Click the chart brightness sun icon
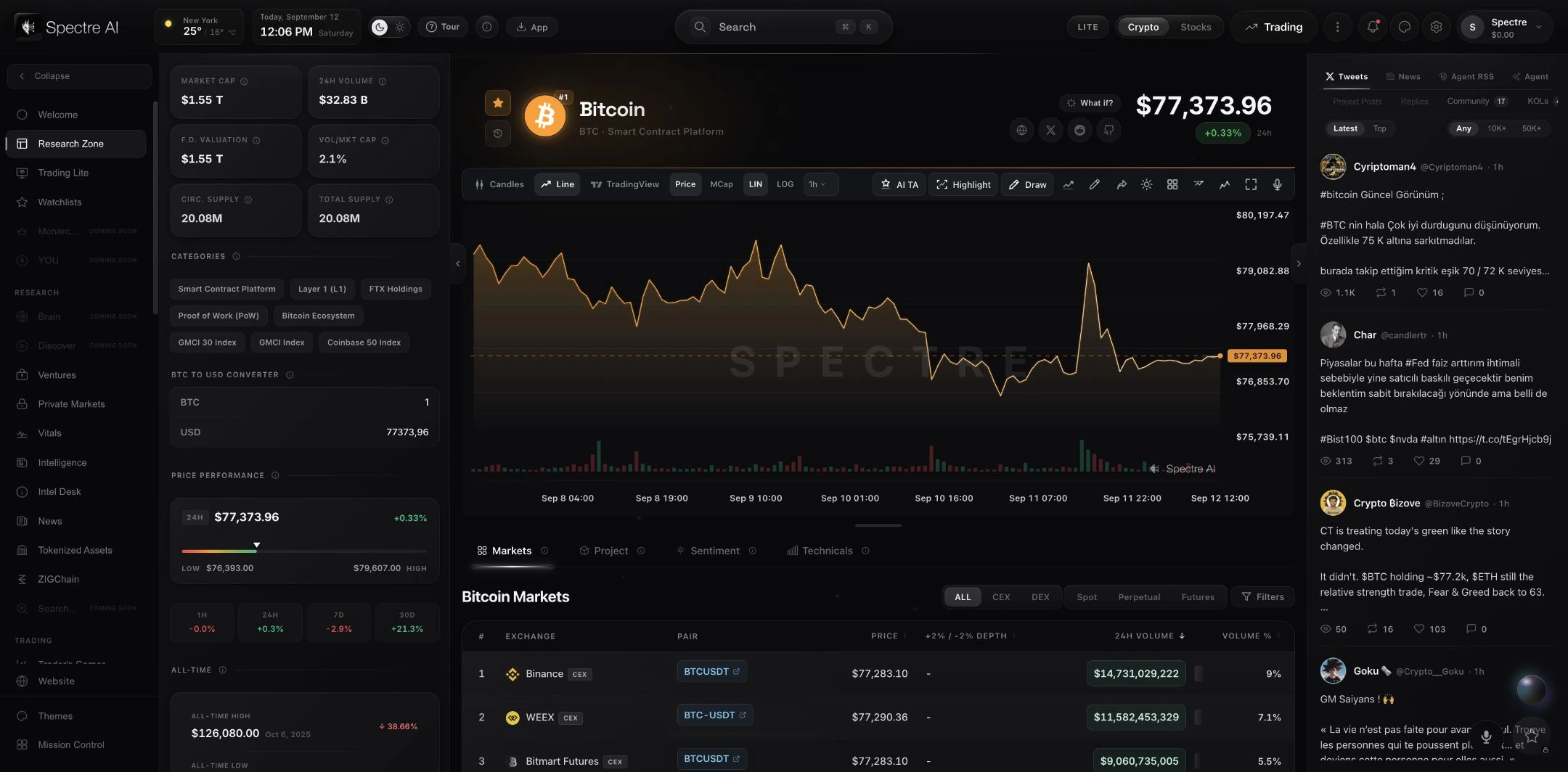1568x772 pixels. point(1146,184)
